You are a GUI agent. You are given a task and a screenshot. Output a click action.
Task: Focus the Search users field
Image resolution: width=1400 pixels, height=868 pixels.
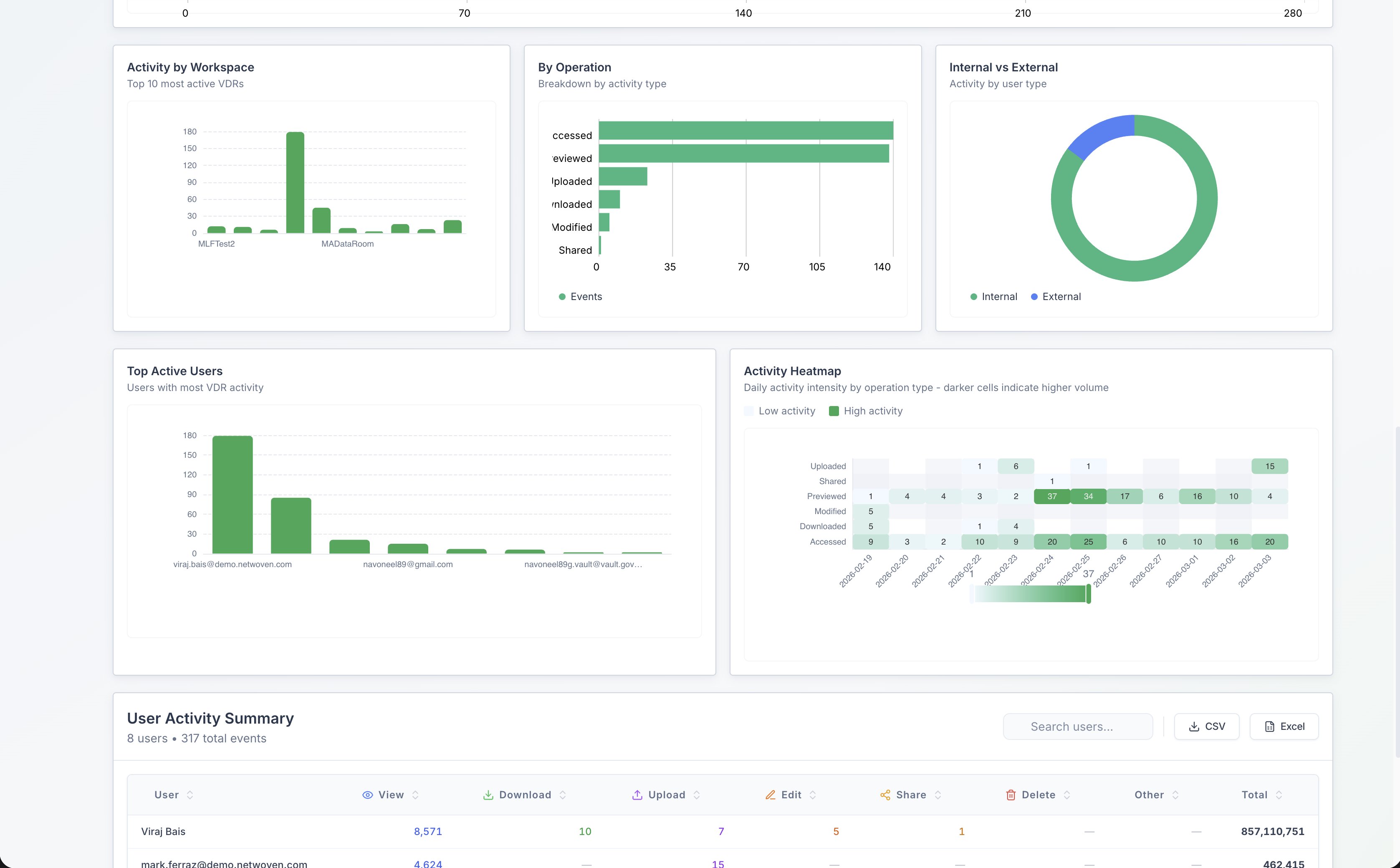1078,726
